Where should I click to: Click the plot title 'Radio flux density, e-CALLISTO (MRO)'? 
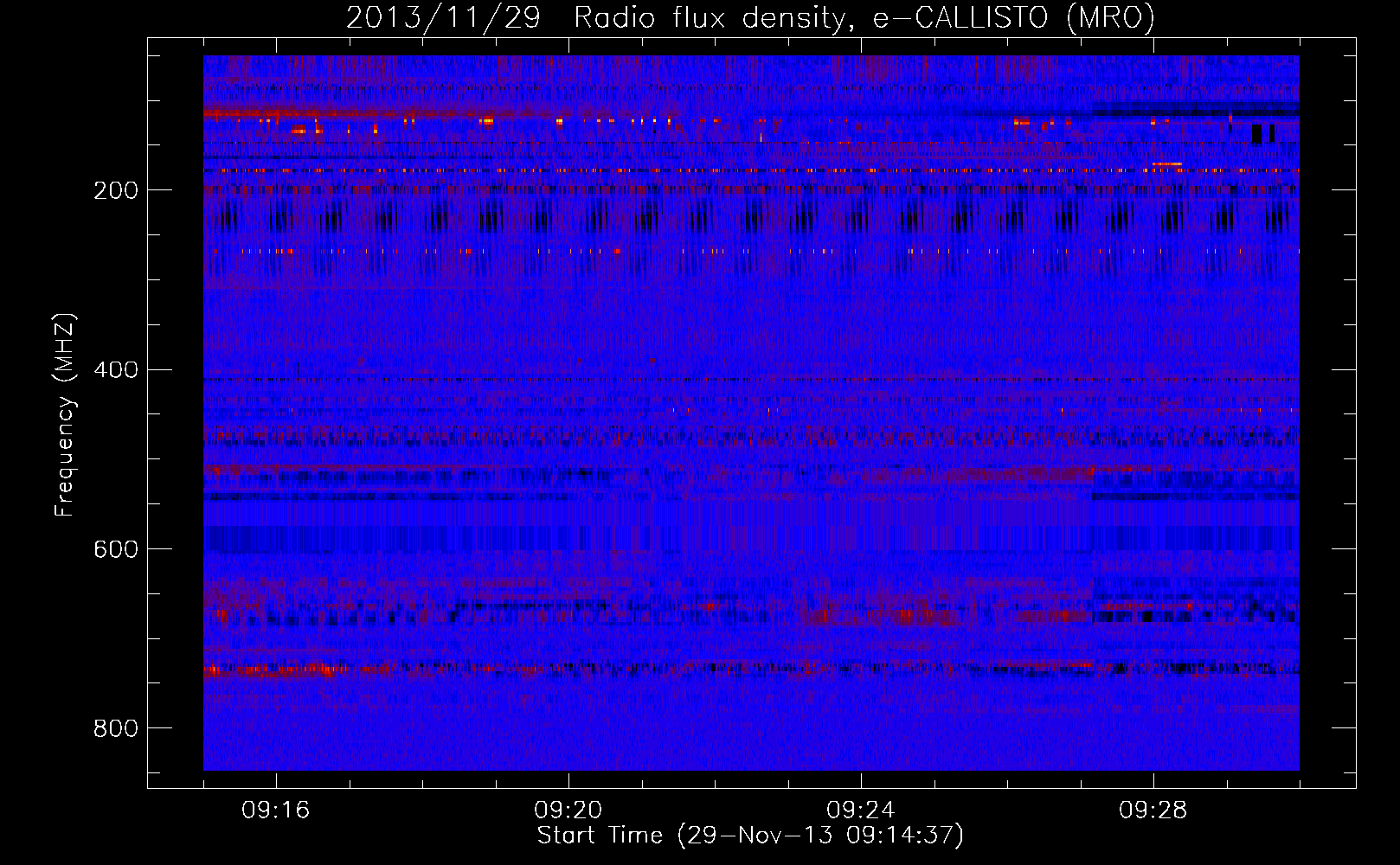coord(864,17)
